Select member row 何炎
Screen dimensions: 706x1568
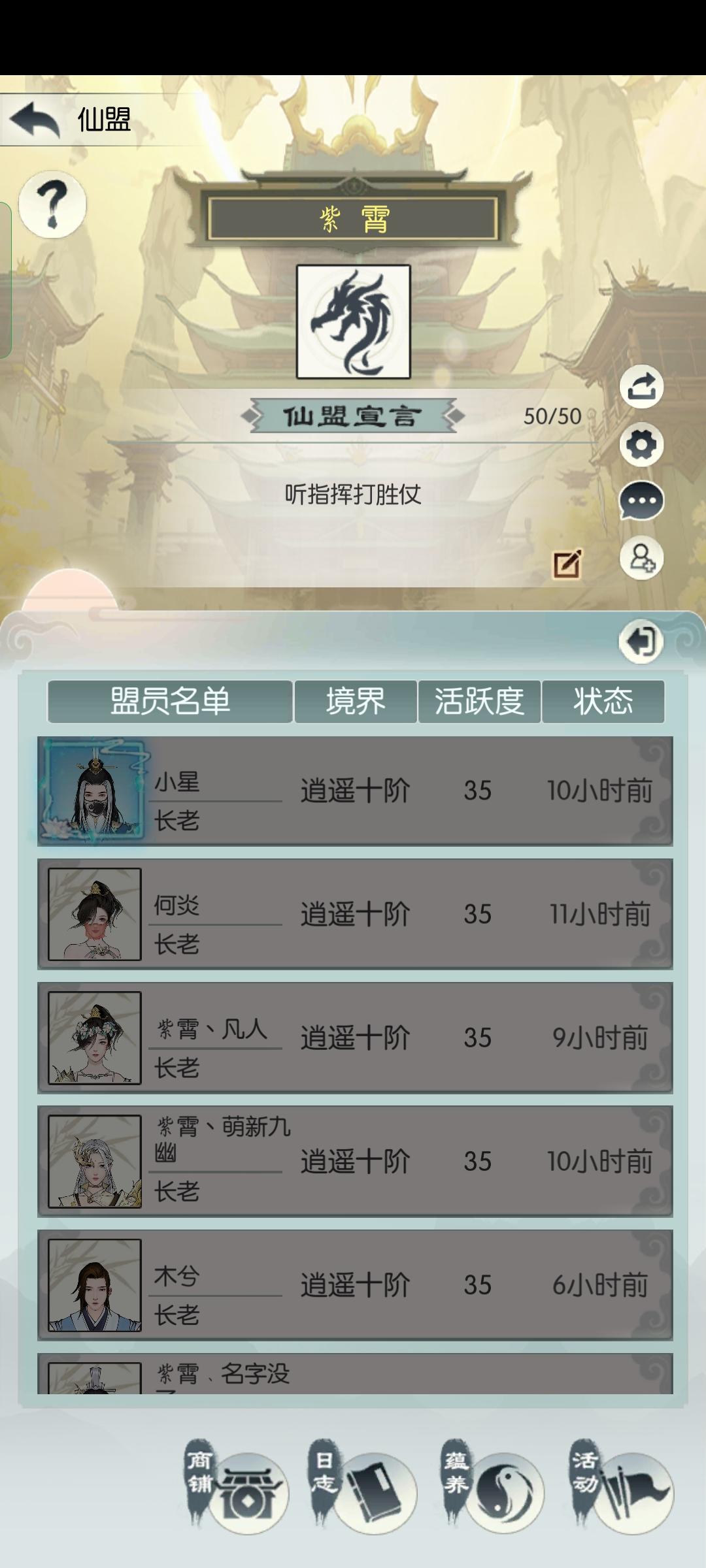(355, 914)
